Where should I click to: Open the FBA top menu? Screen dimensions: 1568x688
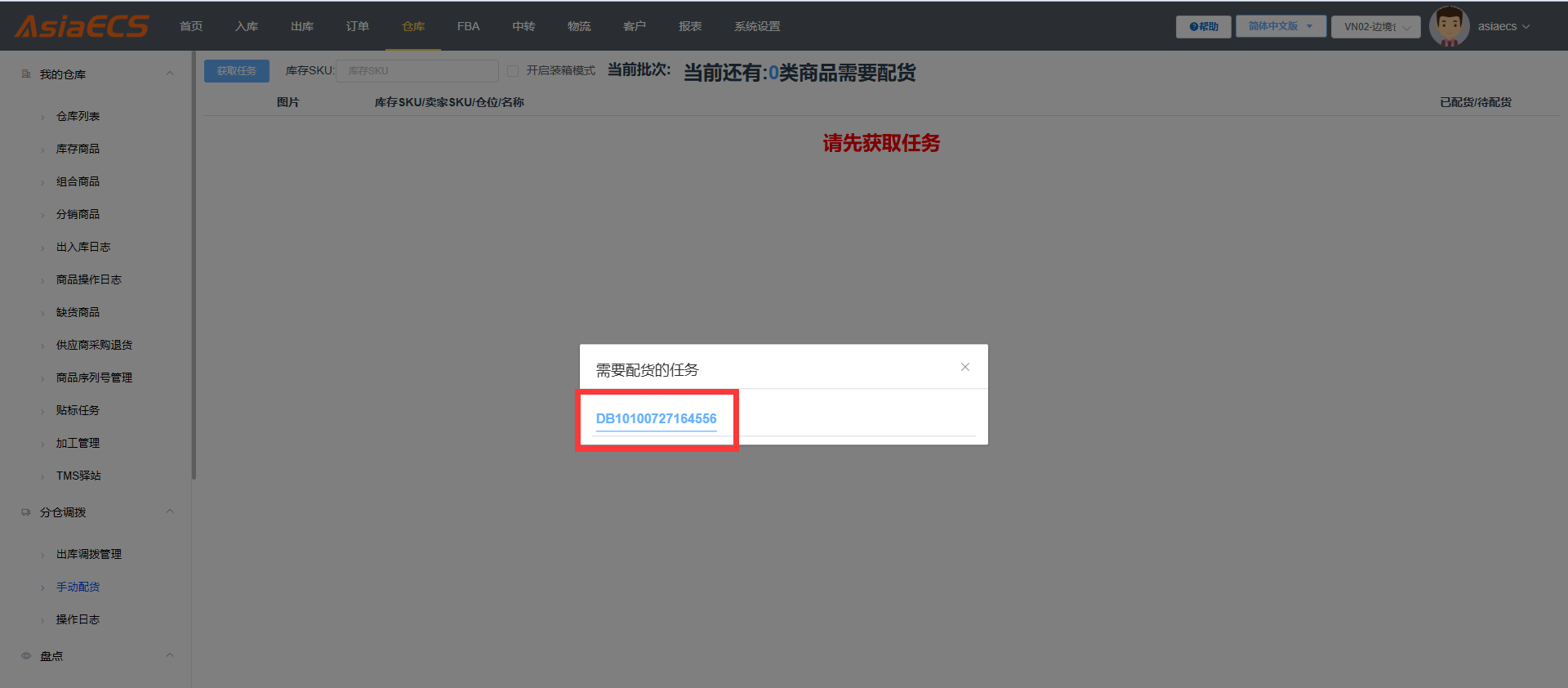click(469, 26)
